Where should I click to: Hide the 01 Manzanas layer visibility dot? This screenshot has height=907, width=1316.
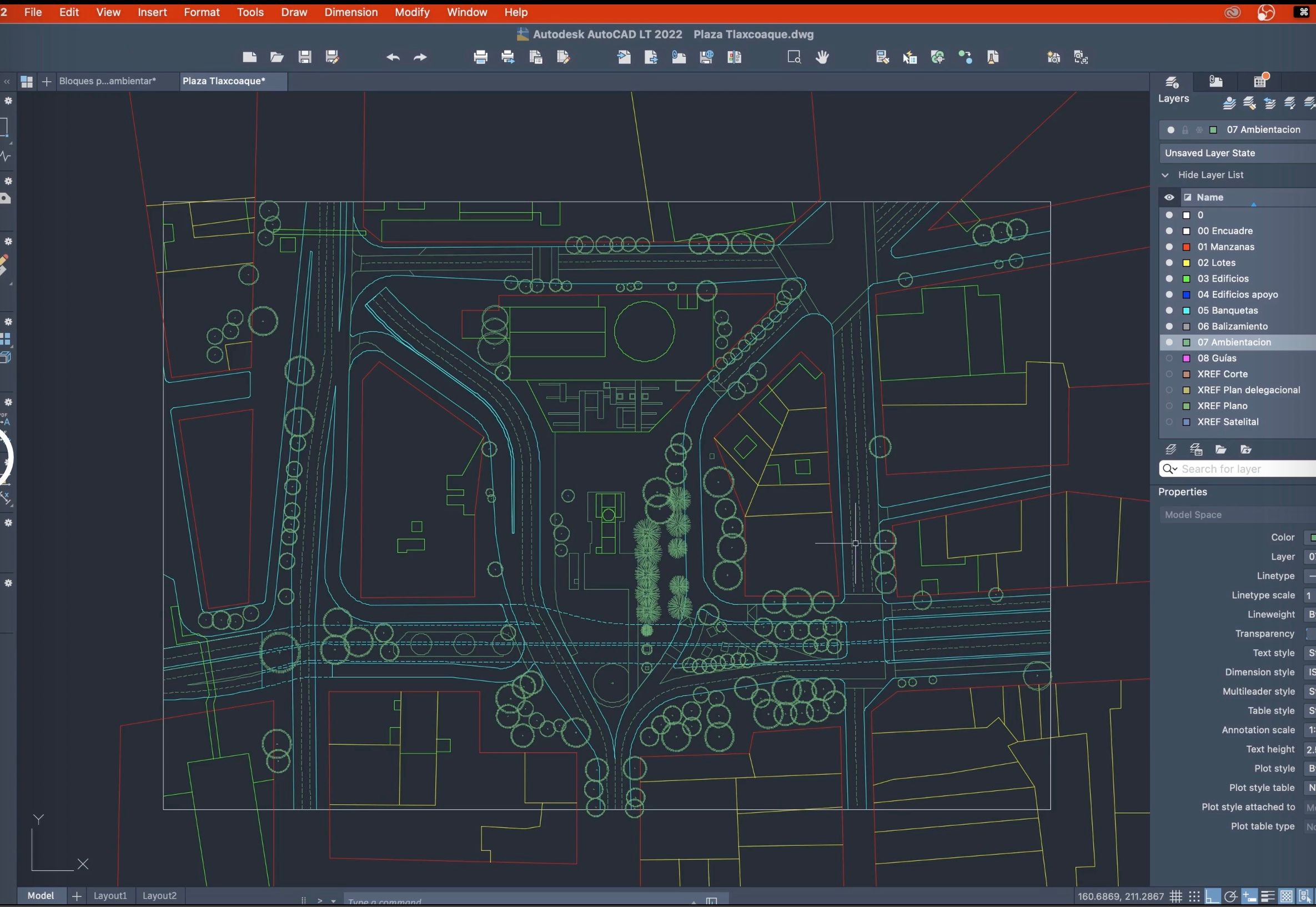pyautogui.click(x=1169, y=247)
